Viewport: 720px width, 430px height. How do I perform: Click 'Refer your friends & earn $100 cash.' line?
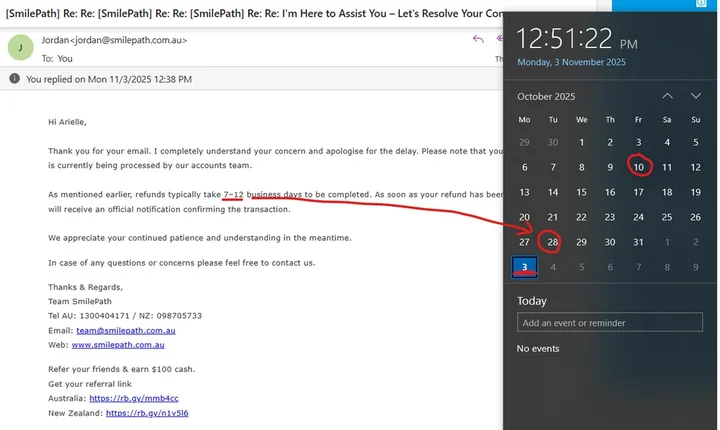coord(122,369)
